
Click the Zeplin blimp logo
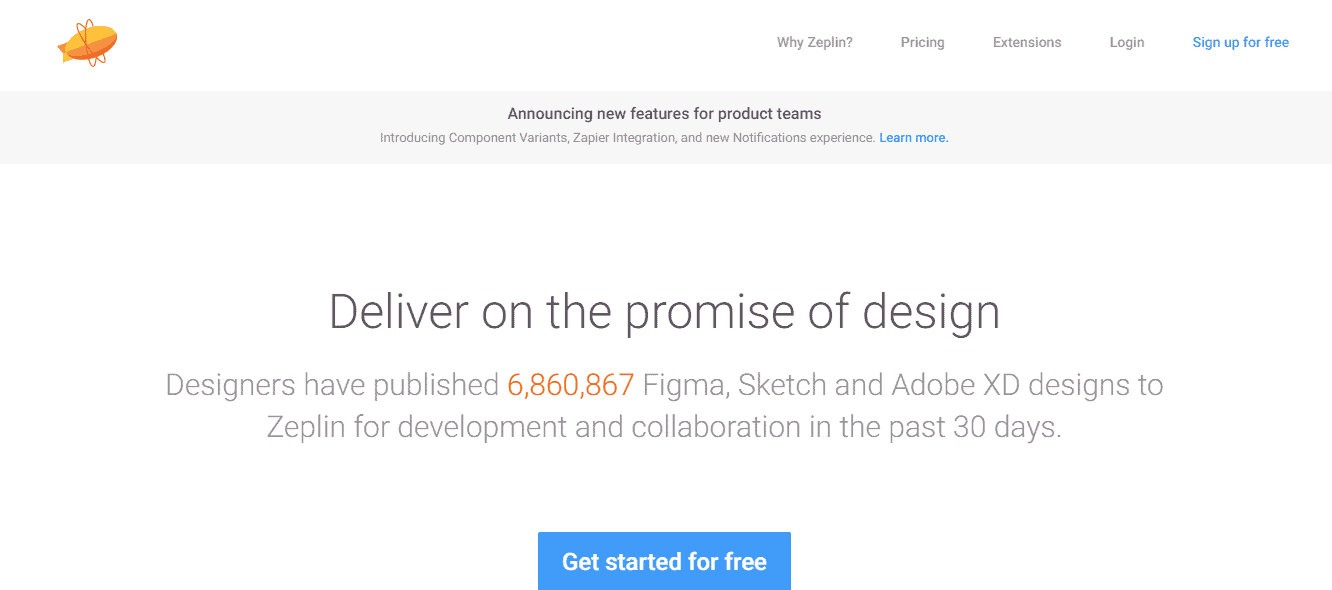[x=88, y=43]
